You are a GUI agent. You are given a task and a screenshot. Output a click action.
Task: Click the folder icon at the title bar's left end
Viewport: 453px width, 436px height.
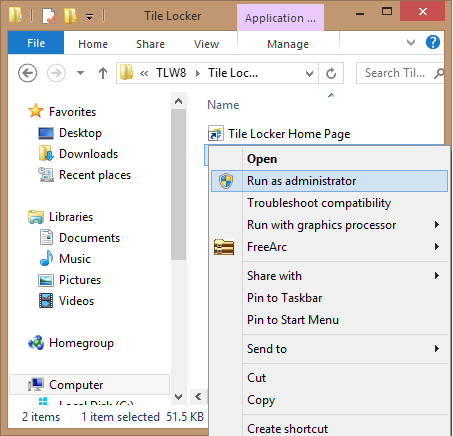coord(15,15)
